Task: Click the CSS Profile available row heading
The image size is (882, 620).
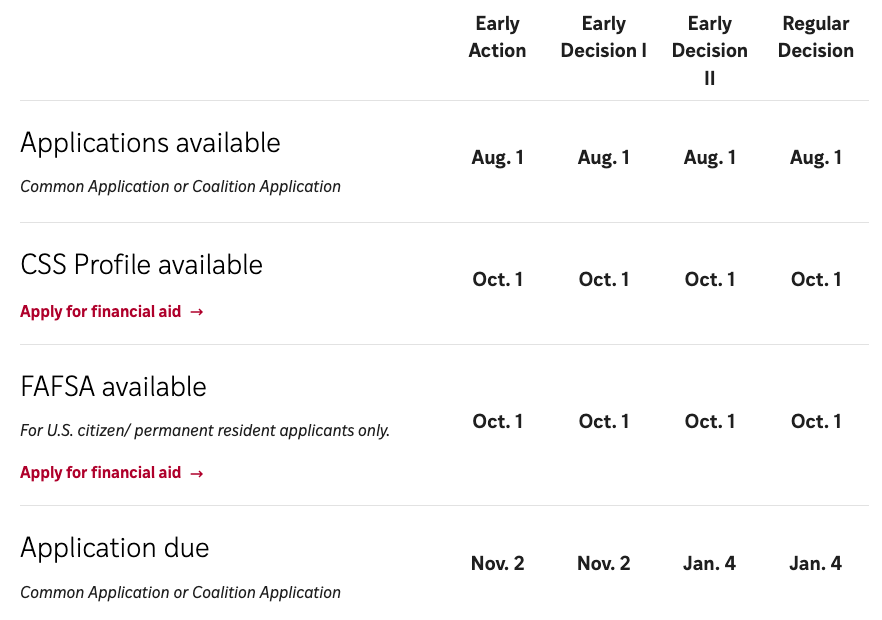Action: [x=141, y=265]
